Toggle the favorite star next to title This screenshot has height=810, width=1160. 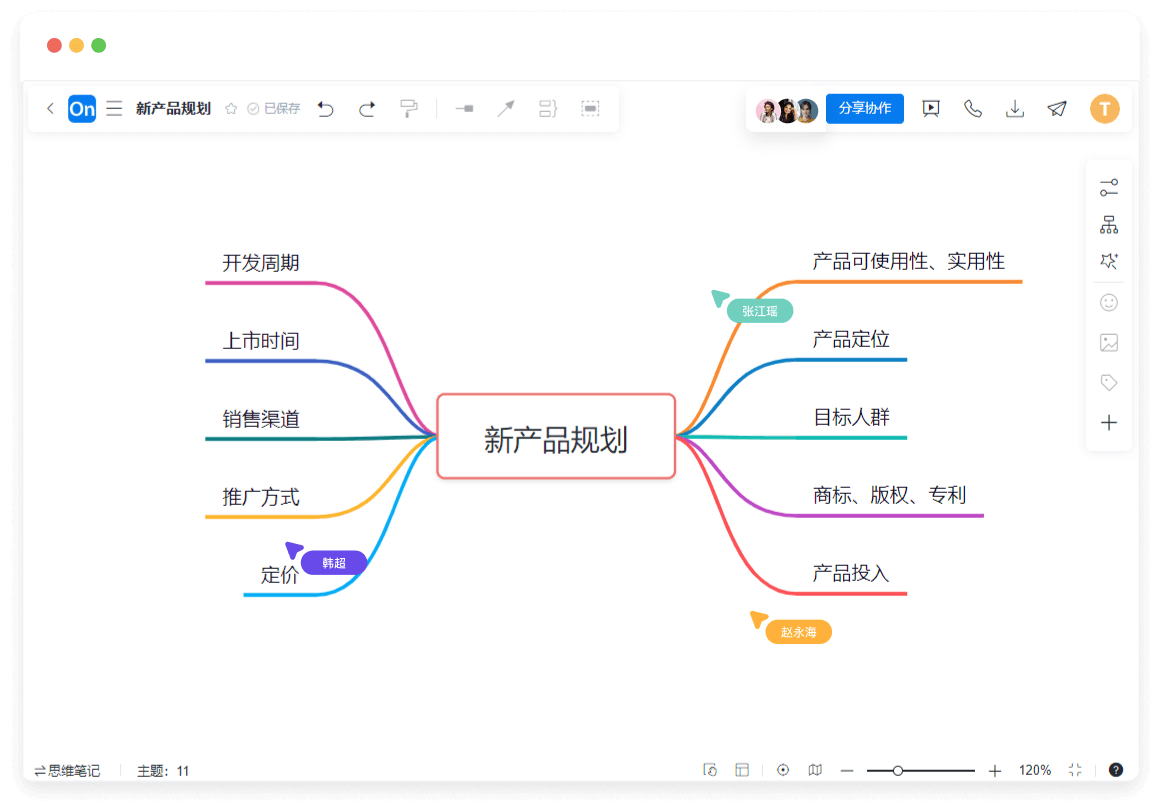(x=231, y=109)
